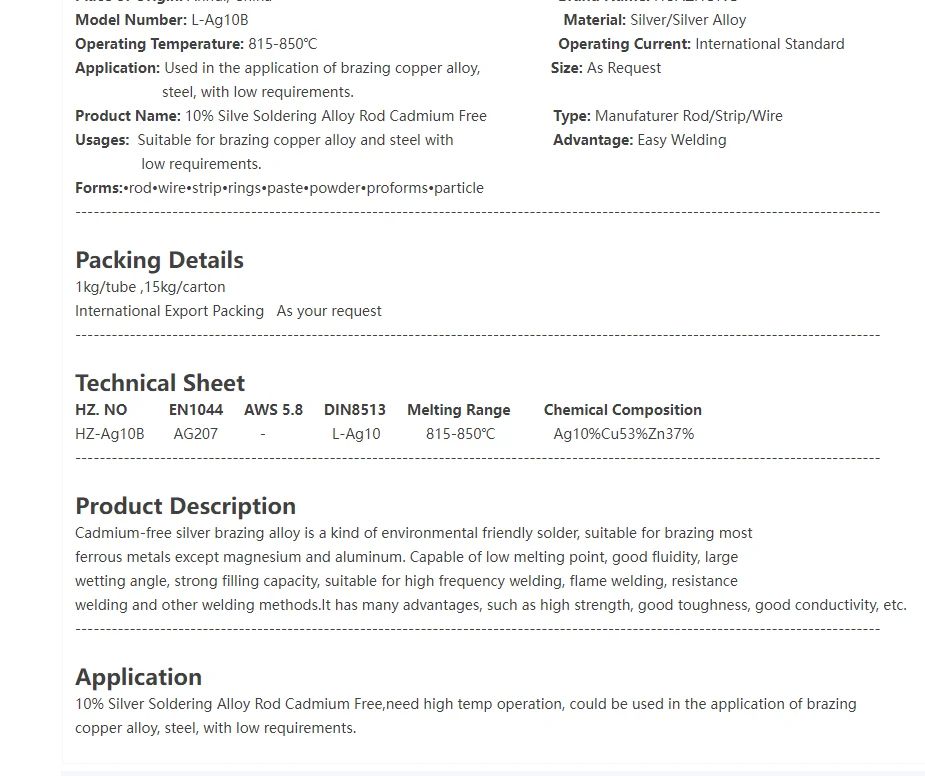
Task: Click the AG207 cell under EN1044
Action: (195, 434)
